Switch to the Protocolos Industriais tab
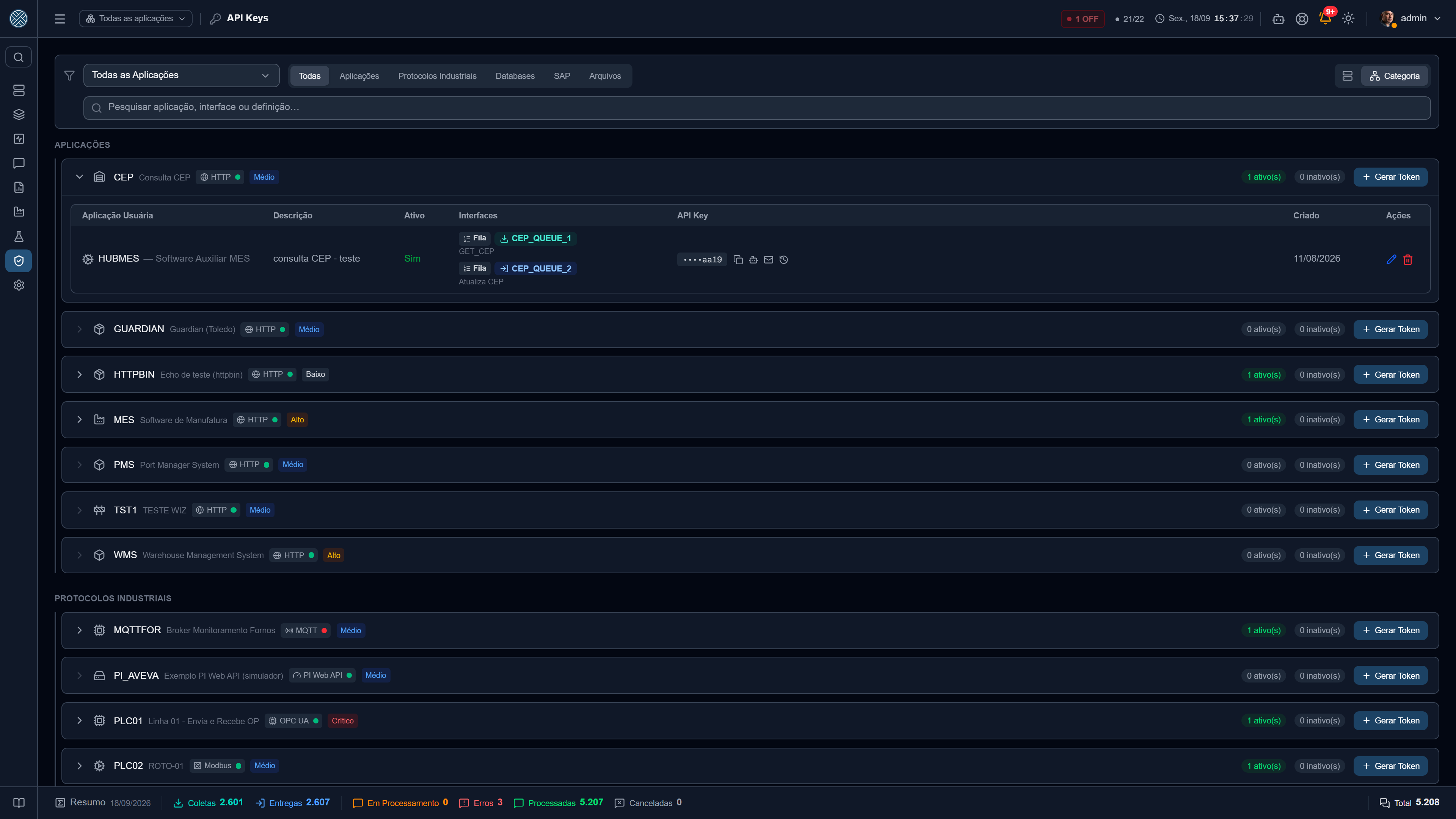Viewport: 1456px width, 819px height. (x=437, y=76)
